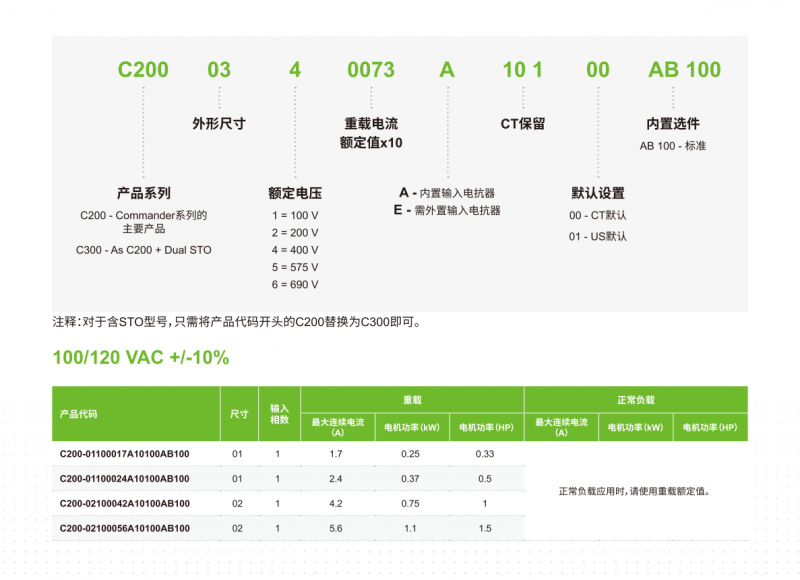800x580 pixels.
Task: Select 'C200 - Commander系列的' description line
Action: coord(143,215)
